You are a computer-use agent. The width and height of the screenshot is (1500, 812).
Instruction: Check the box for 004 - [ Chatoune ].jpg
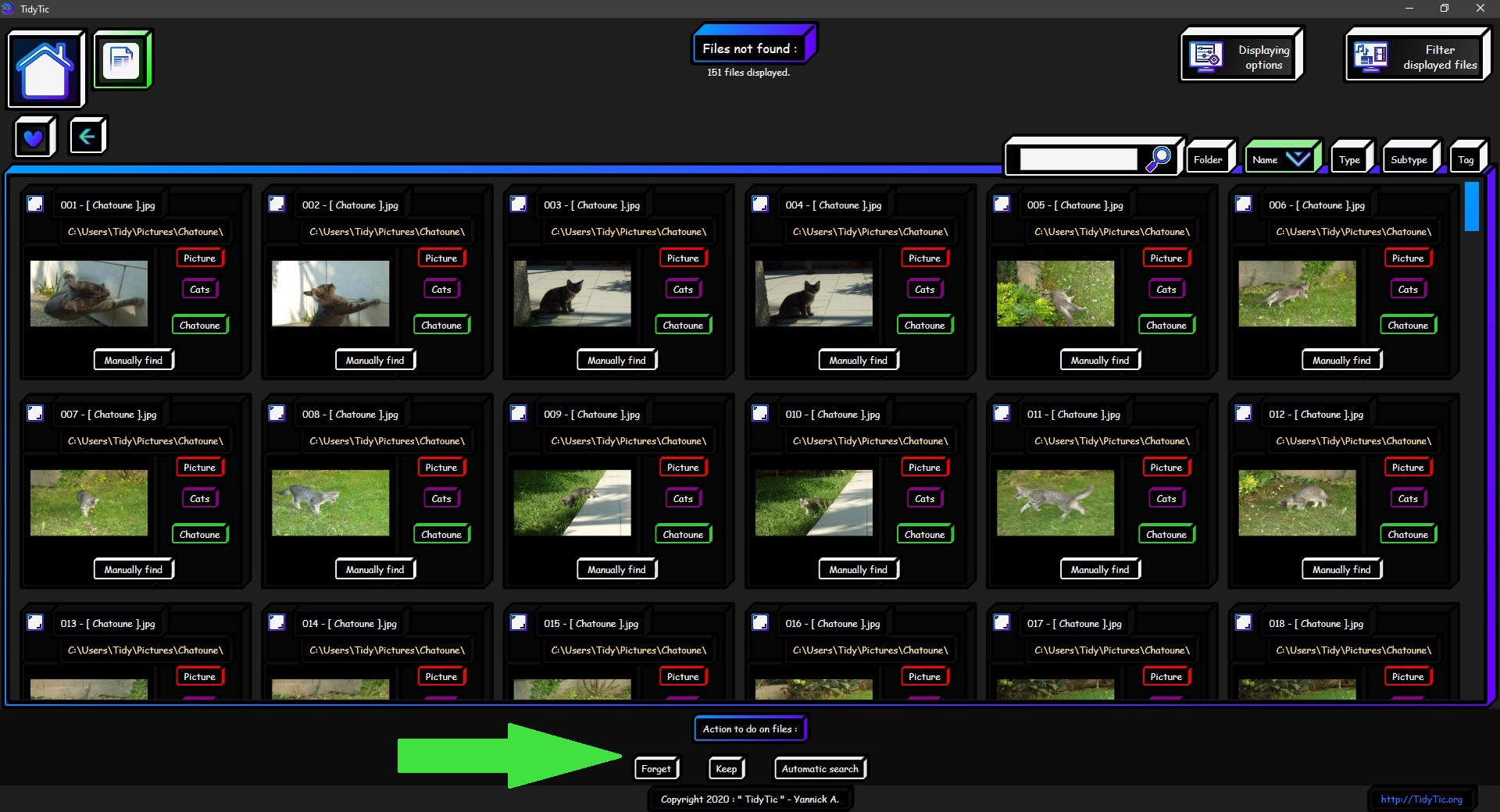coord(760,204)
